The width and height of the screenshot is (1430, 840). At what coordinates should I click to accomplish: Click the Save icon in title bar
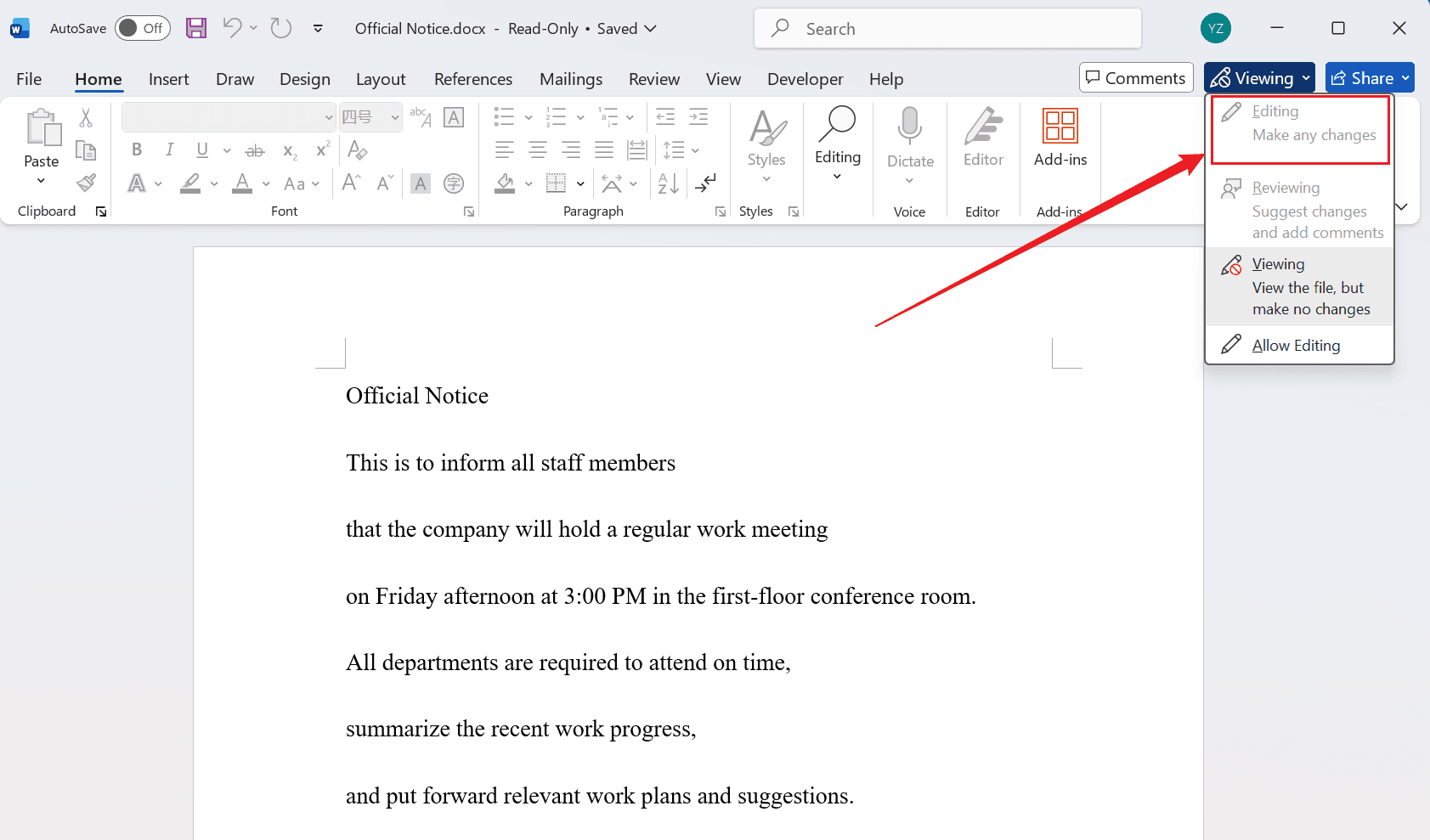click(x=196, y=28)
